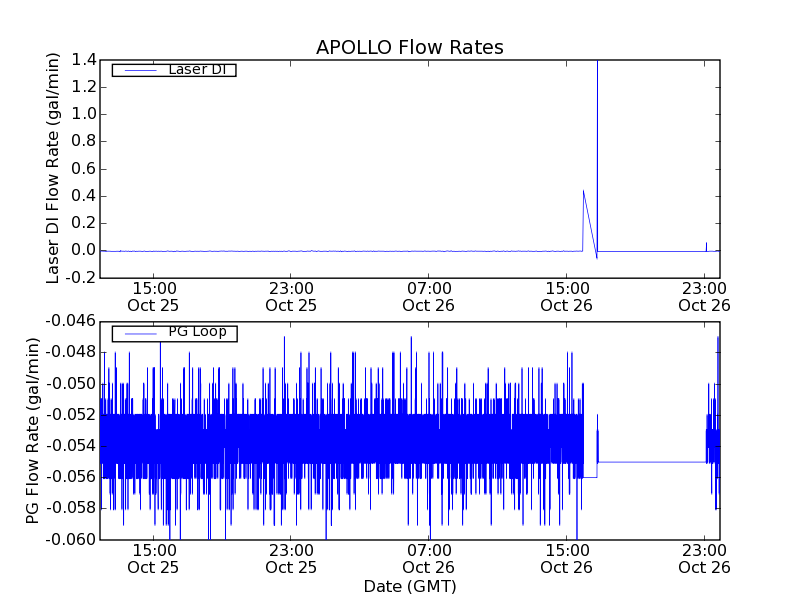The width and height of the screenshot is (800, 600).
Task: Click the Date (GMT) axis label
Action: (410, 586)
